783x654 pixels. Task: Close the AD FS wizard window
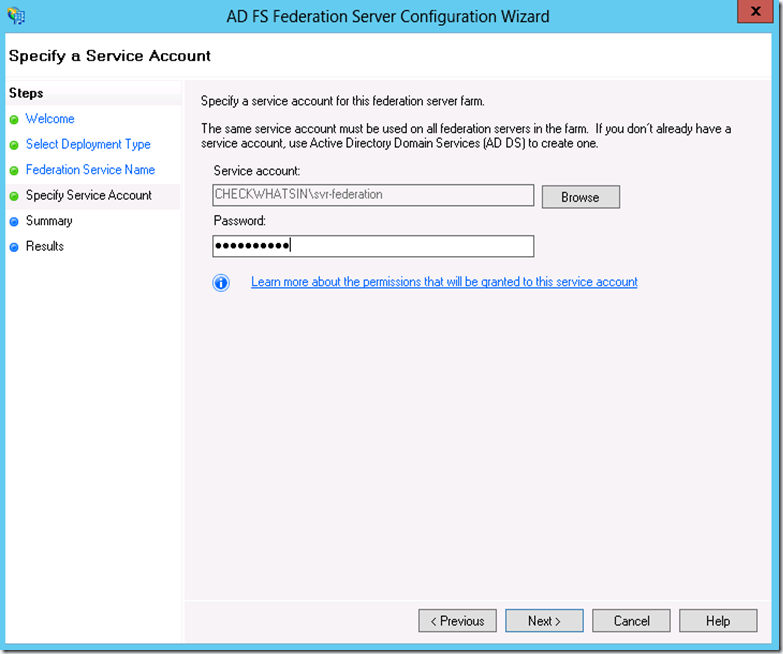(755, 11)
